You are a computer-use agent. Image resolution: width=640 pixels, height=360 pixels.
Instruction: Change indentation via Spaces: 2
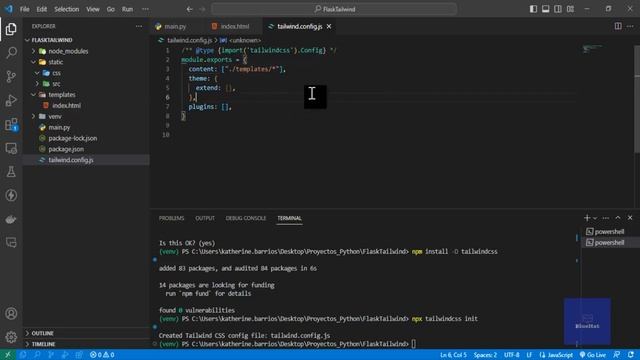coord(485,355)
